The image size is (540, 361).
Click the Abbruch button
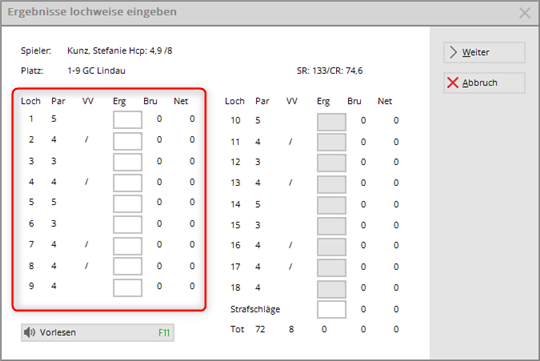click(484, 83)
